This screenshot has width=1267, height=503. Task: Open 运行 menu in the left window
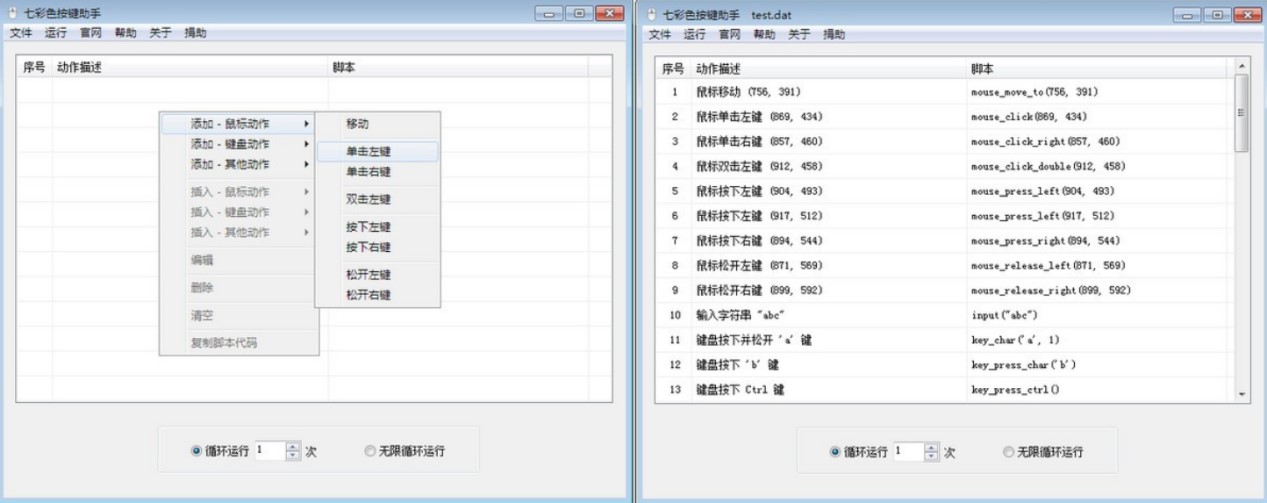coord(56,33)
